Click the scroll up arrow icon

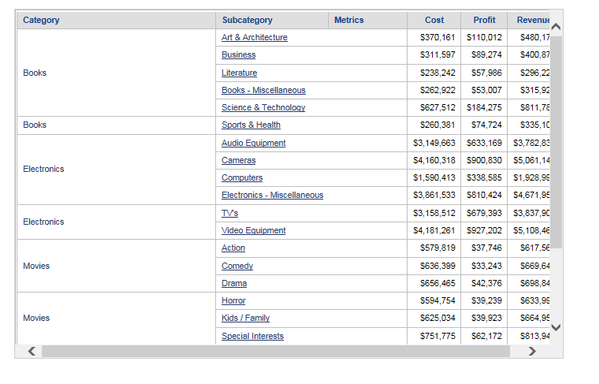(556, 26)
